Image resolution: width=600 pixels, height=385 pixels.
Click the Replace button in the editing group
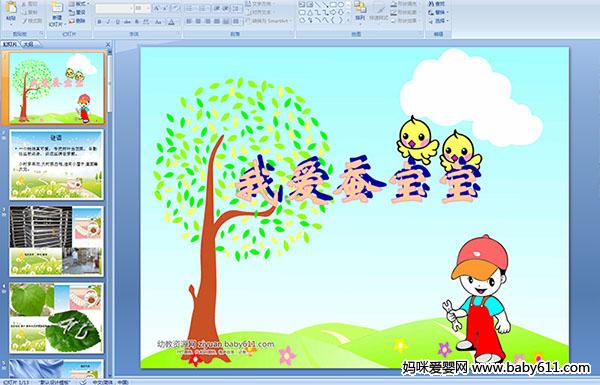pos(437,12)
